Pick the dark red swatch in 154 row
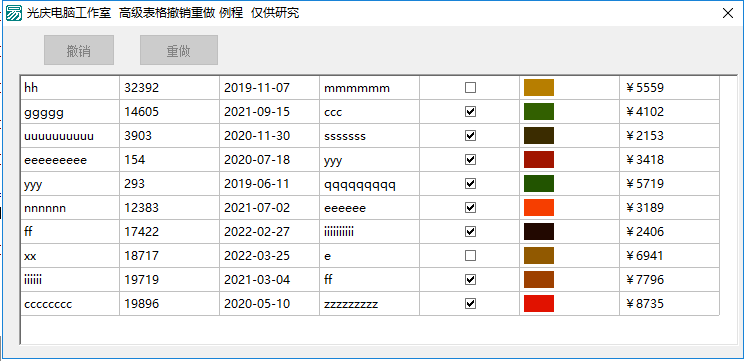The height and width of the screenshot is (361, 746). coord(539,160)
